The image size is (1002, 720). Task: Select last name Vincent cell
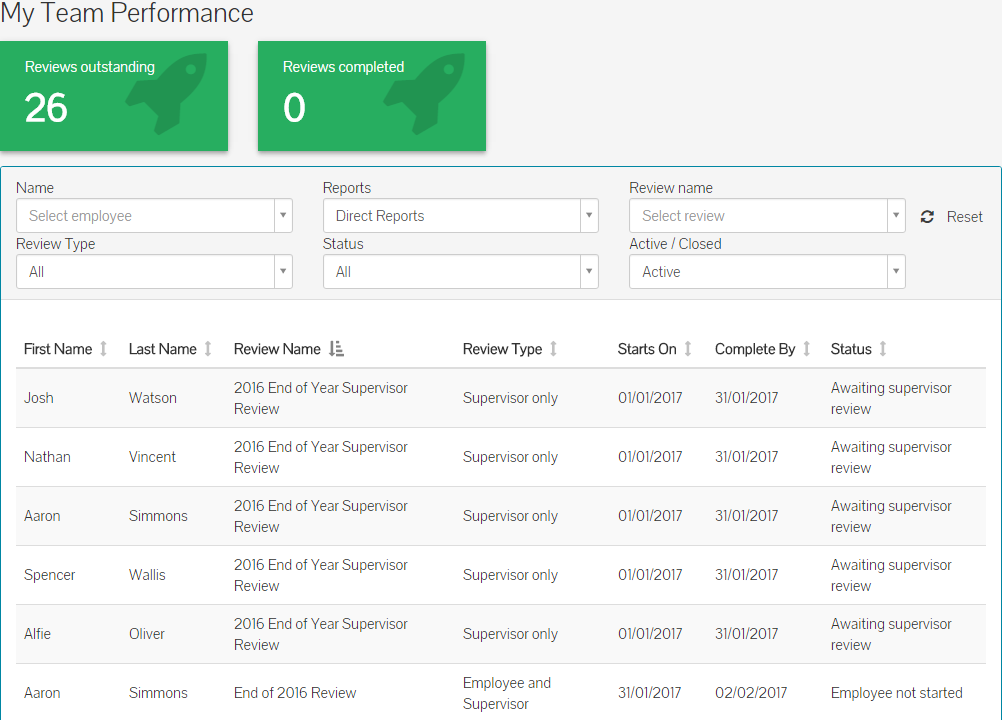tap(152, 457)
